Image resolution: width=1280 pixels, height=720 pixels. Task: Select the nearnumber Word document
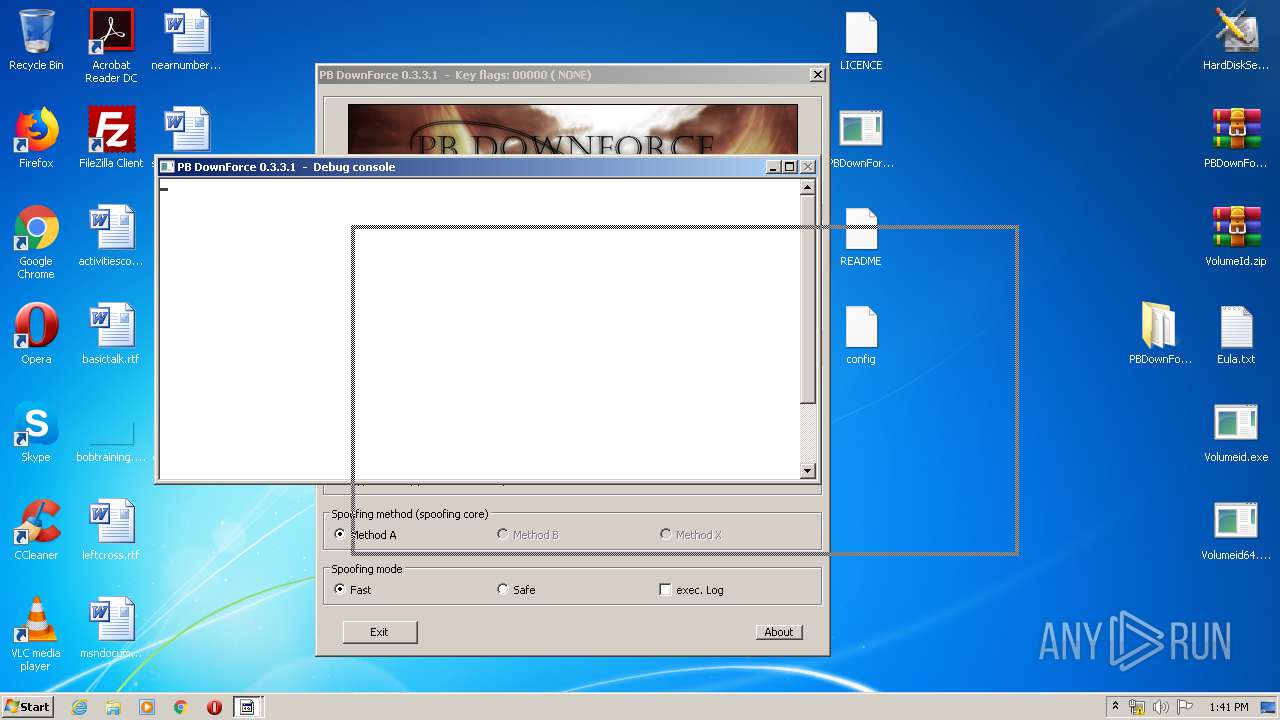(x=186, y=40)
